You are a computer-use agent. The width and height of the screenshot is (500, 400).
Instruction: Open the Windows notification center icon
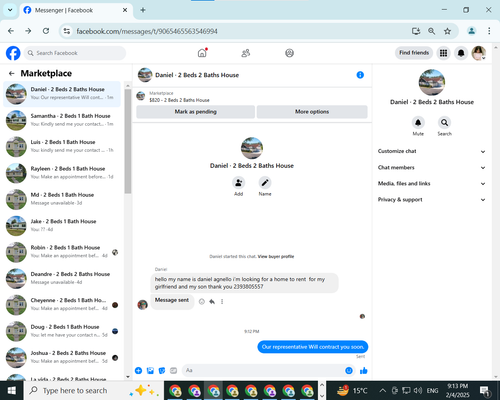484,391
